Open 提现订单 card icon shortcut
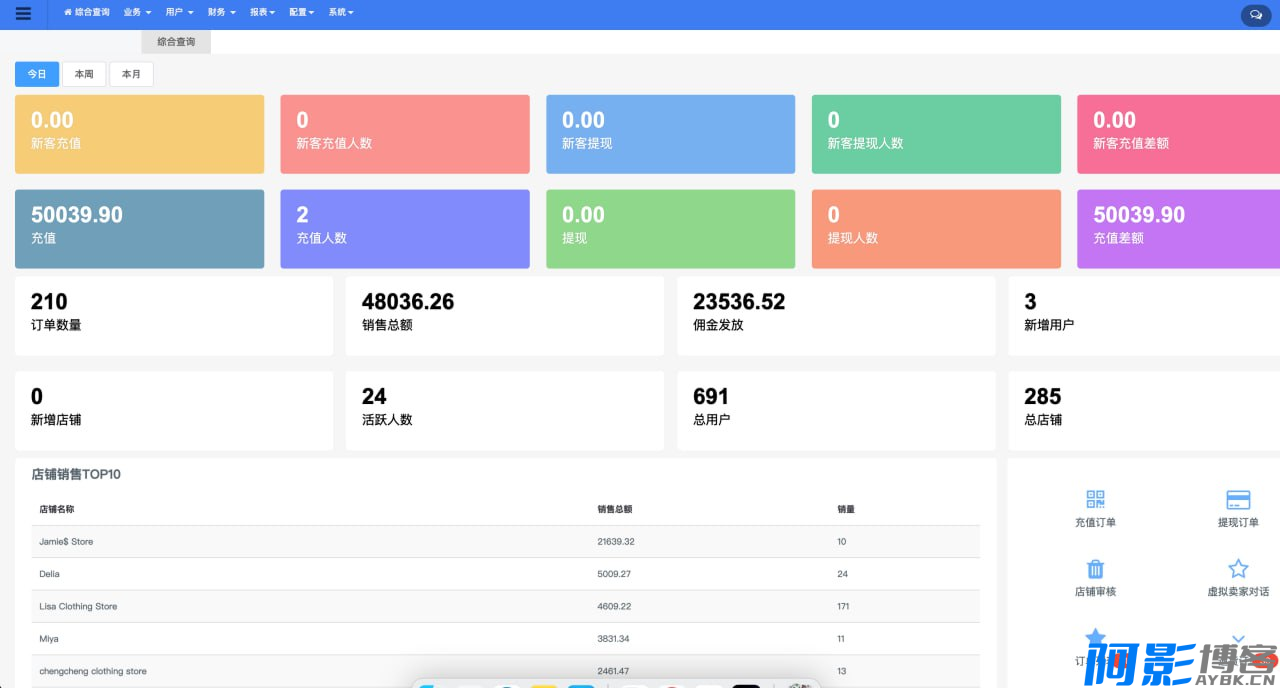This screenshot has width=1280, height=688. click(x=1238, y=500)
